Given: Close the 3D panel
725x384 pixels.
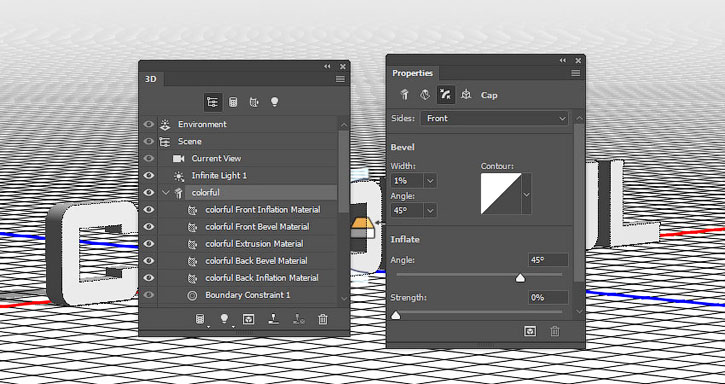Looking at the screenshot, I should click(x=343, y=67).
